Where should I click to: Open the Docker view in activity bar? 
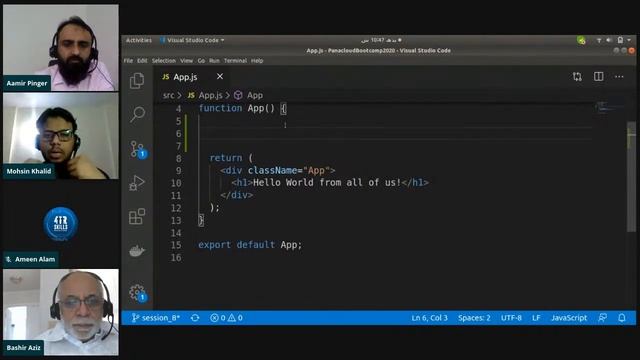137,251
